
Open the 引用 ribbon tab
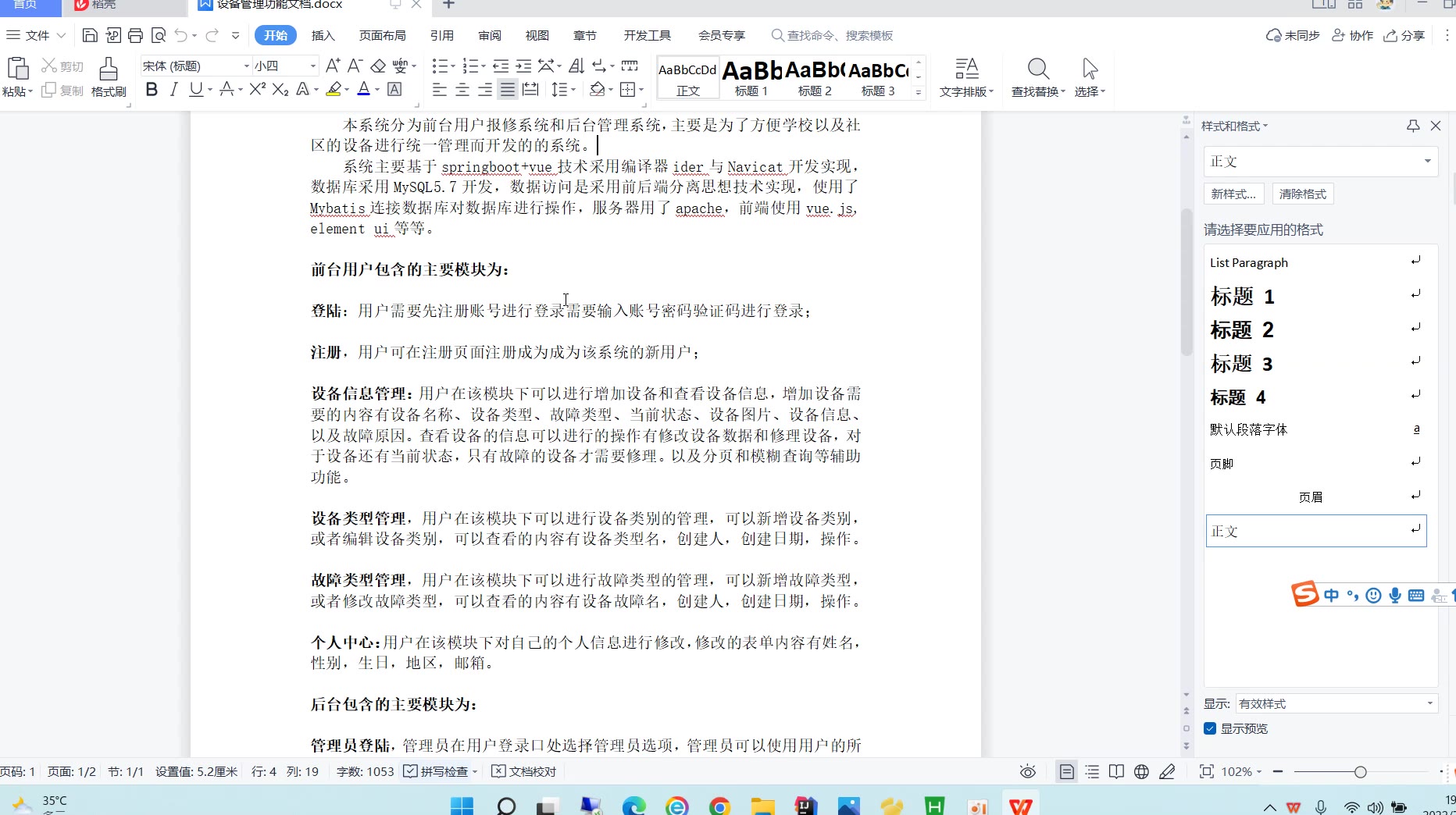point(441,35)
